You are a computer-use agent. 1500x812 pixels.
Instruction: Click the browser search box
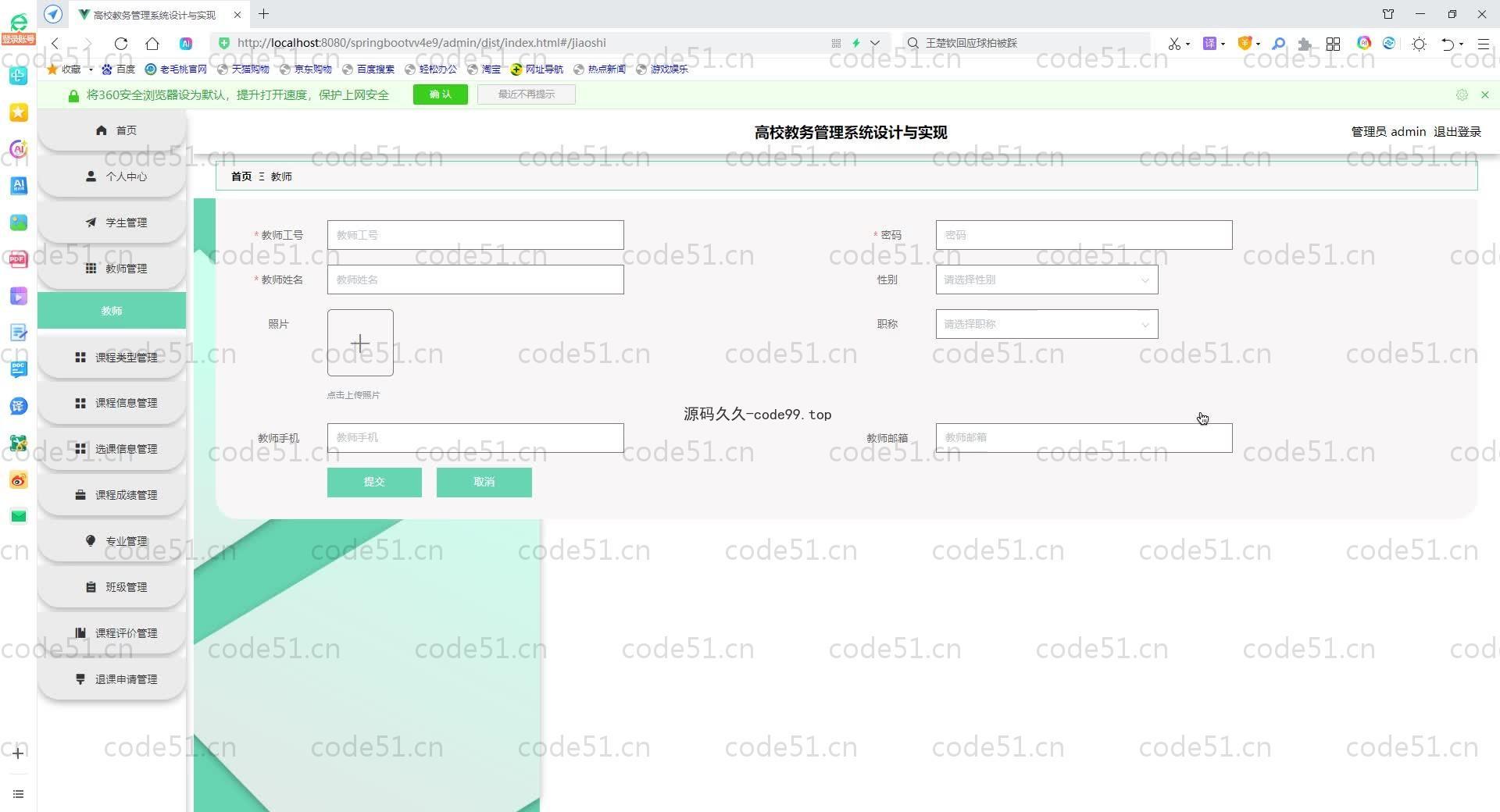(1027, 43)
